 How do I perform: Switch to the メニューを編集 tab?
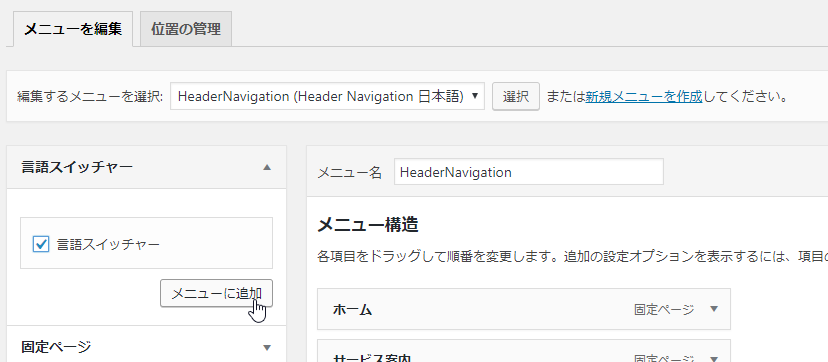point(73,29)
